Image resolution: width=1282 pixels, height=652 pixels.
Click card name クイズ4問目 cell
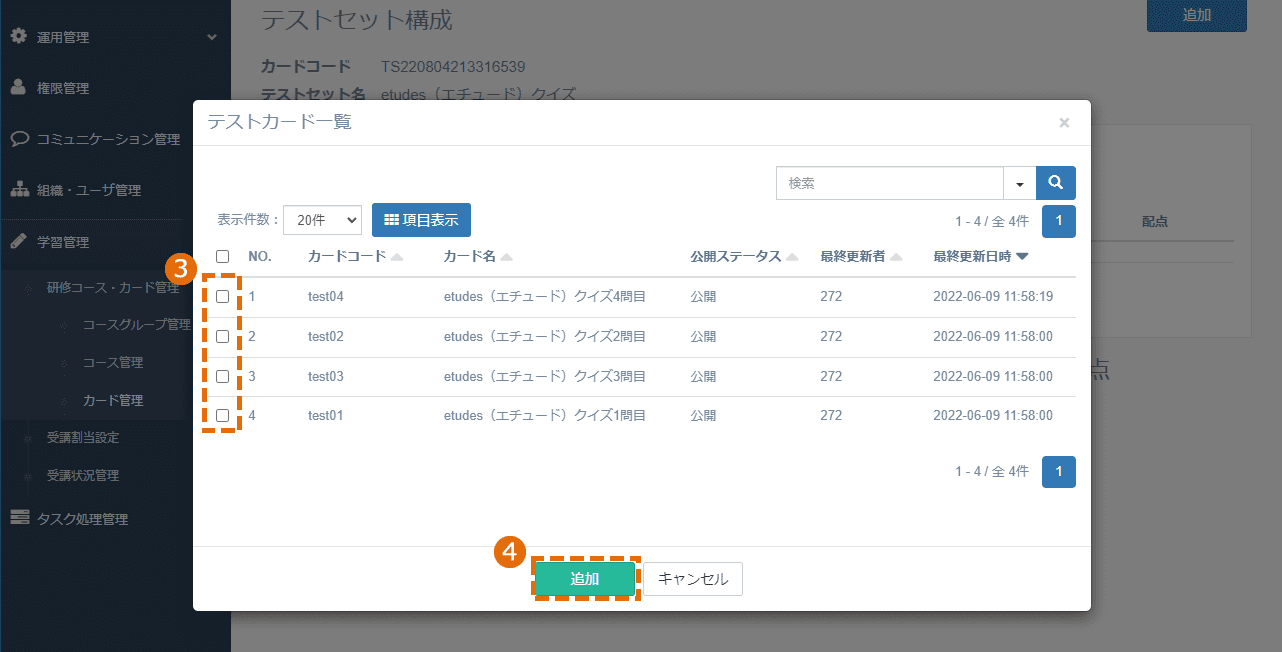545,296
